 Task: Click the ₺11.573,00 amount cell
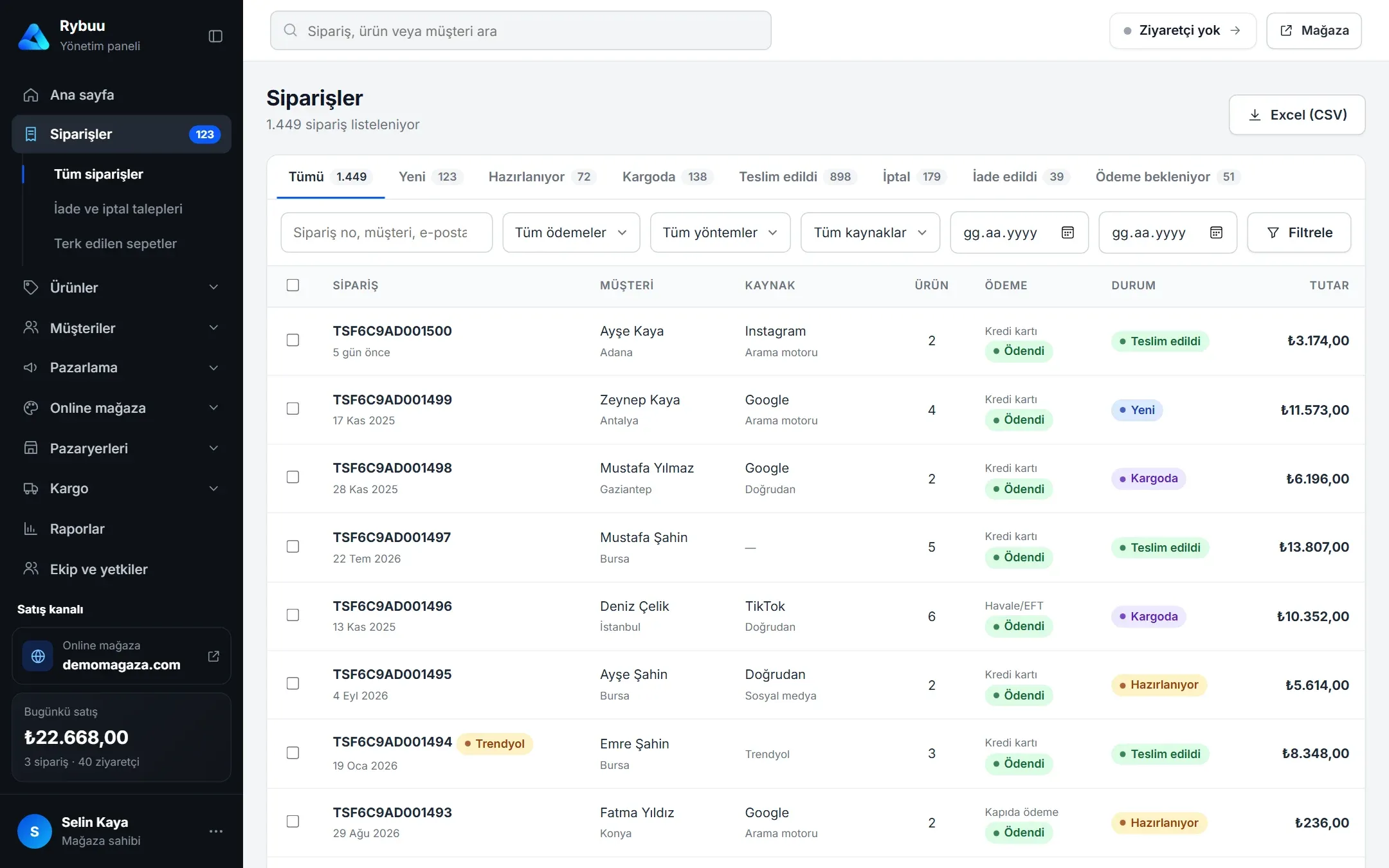coord(1315,410)
